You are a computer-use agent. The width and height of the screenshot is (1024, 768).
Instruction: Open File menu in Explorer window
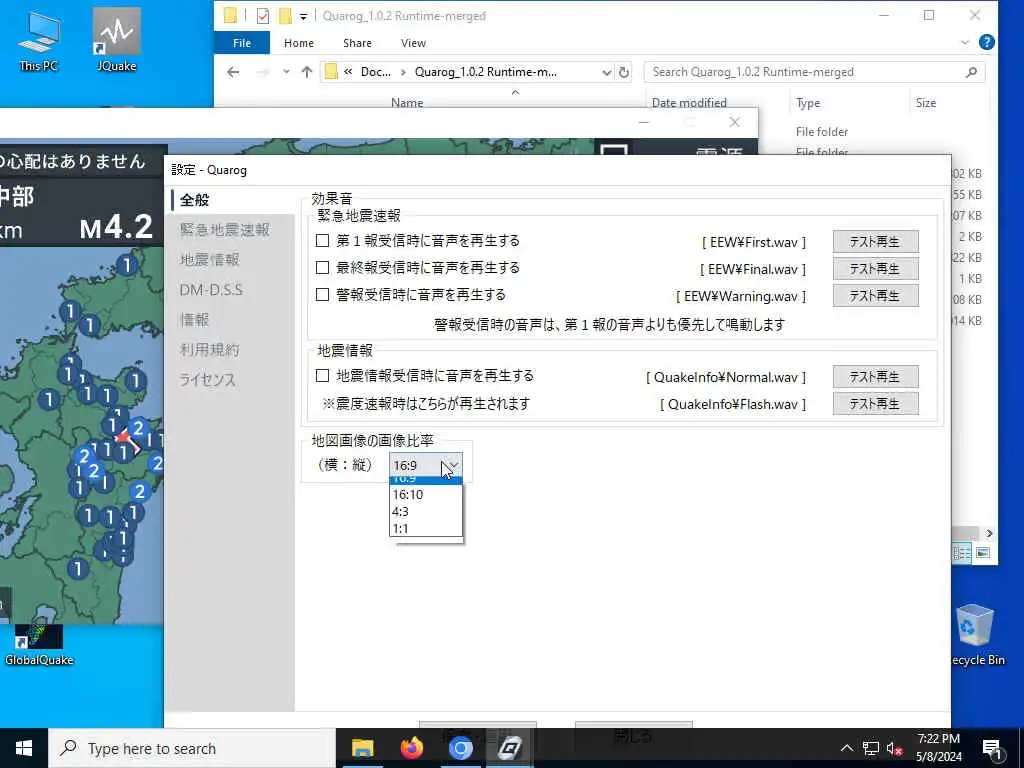click(x=242, y=43)
